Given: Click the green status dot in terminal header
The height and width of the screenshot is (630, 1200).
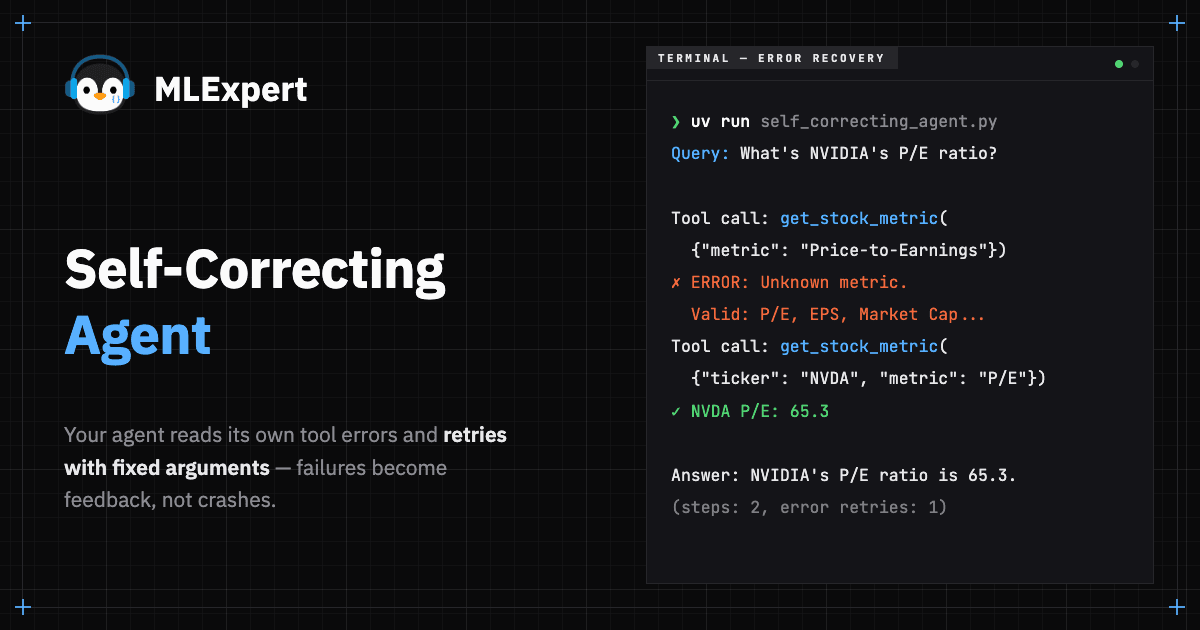Looking at the screenshot, I should coord(1119,64).
